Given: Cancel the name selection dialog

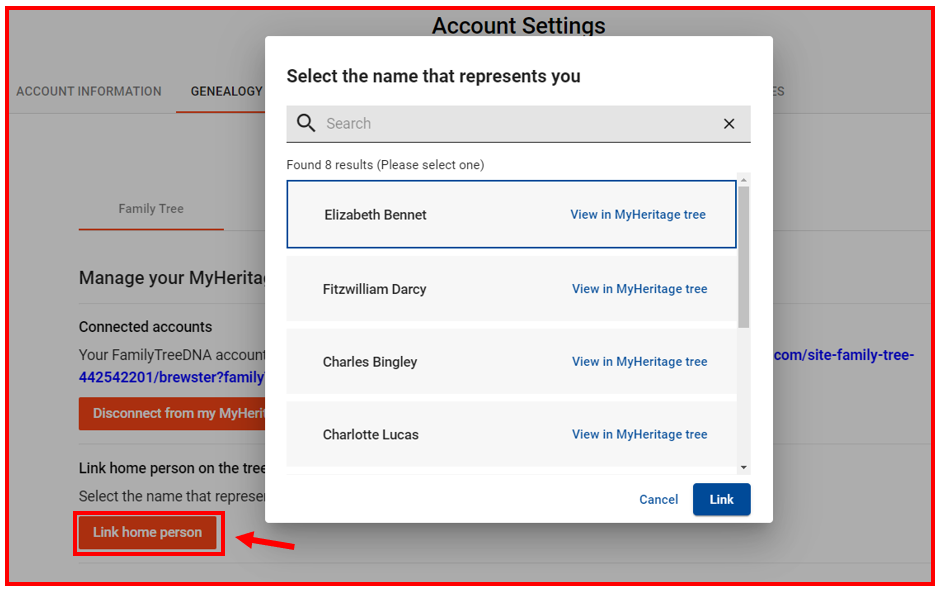Looking at the screenshot, I should (658, 499).
